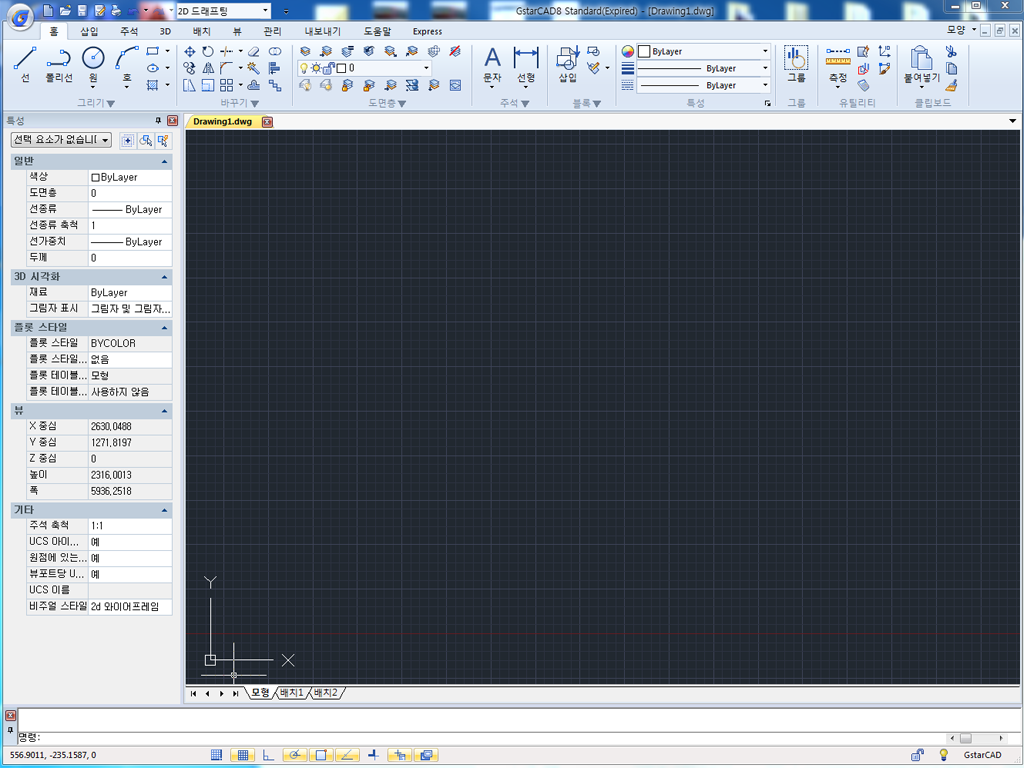Toggle Object Snap Tracking in status bar

pyautogui.click(x=347, y=755)
